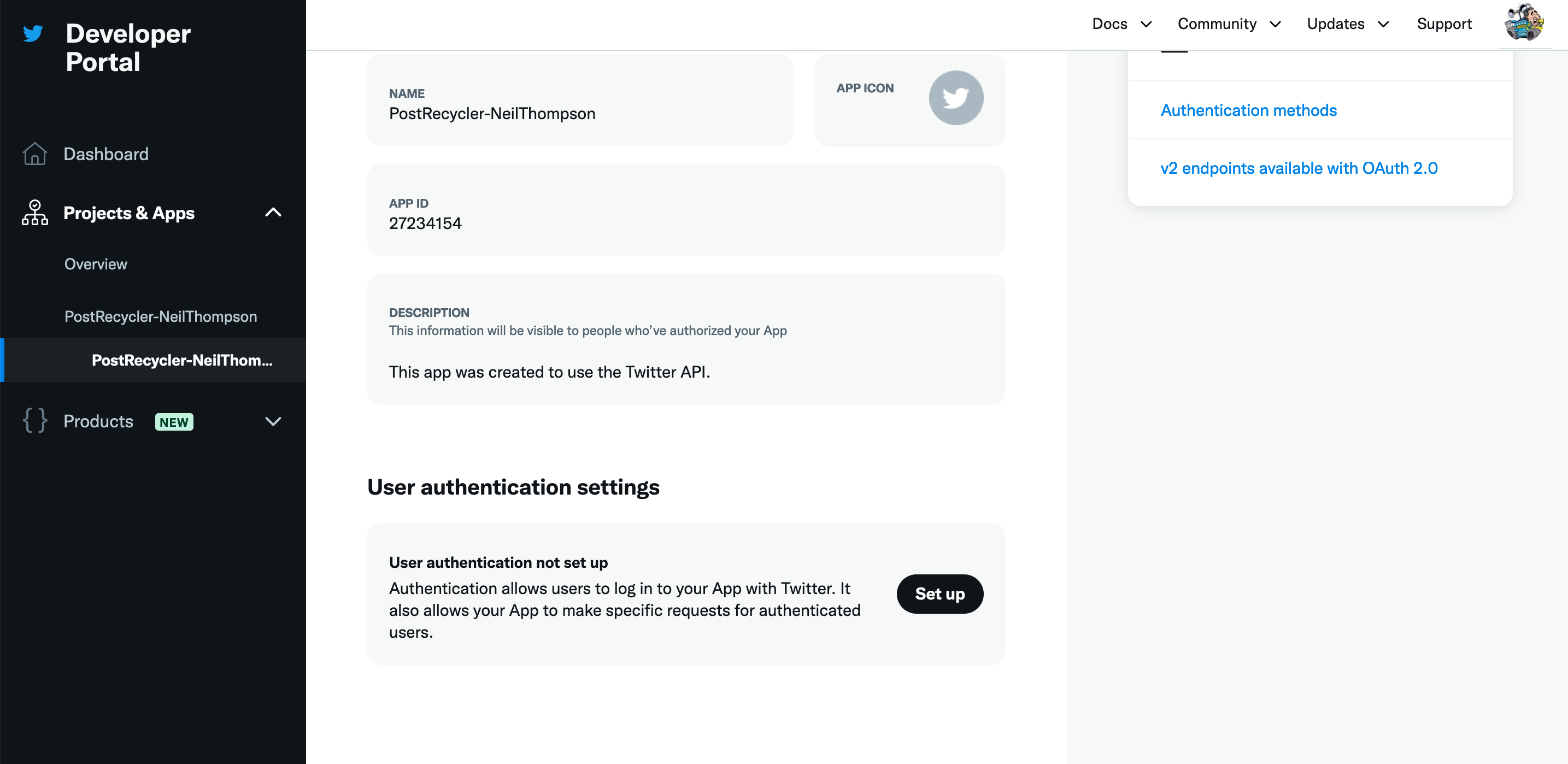Click the APP ICON label
This screenshot has width=1568, height=764.
tap(865, 89)
